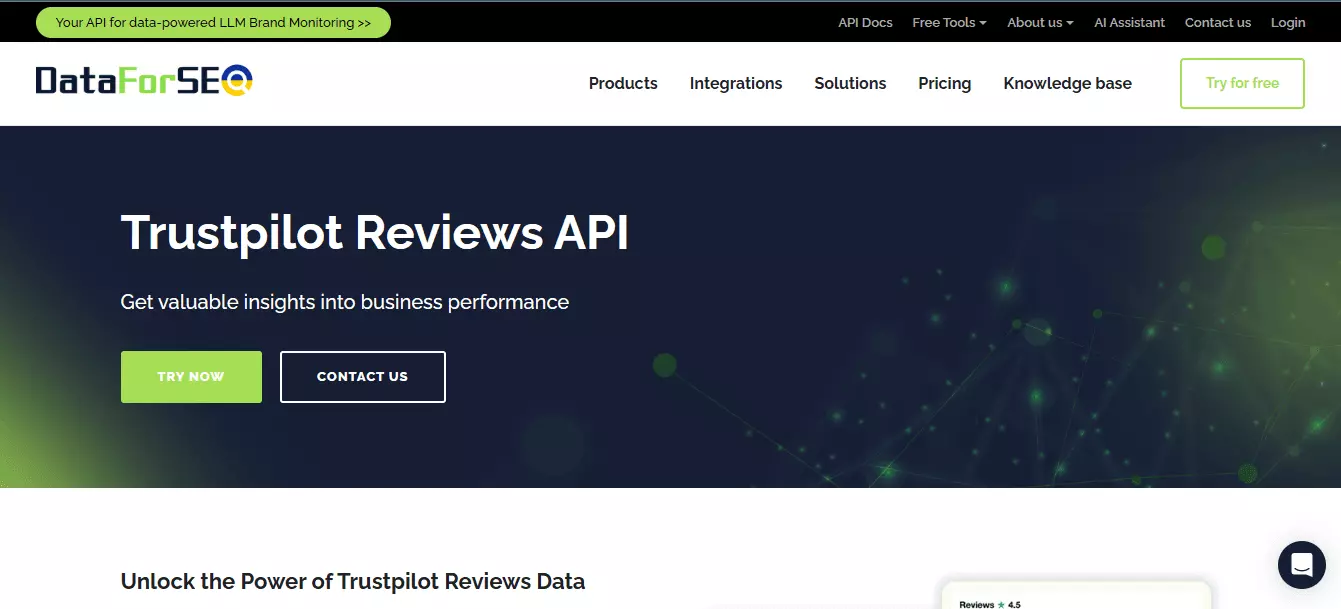The width and height of the screenshot is (1341, 609).
Task: Click the Try for free button
Action: point(1242,83)
